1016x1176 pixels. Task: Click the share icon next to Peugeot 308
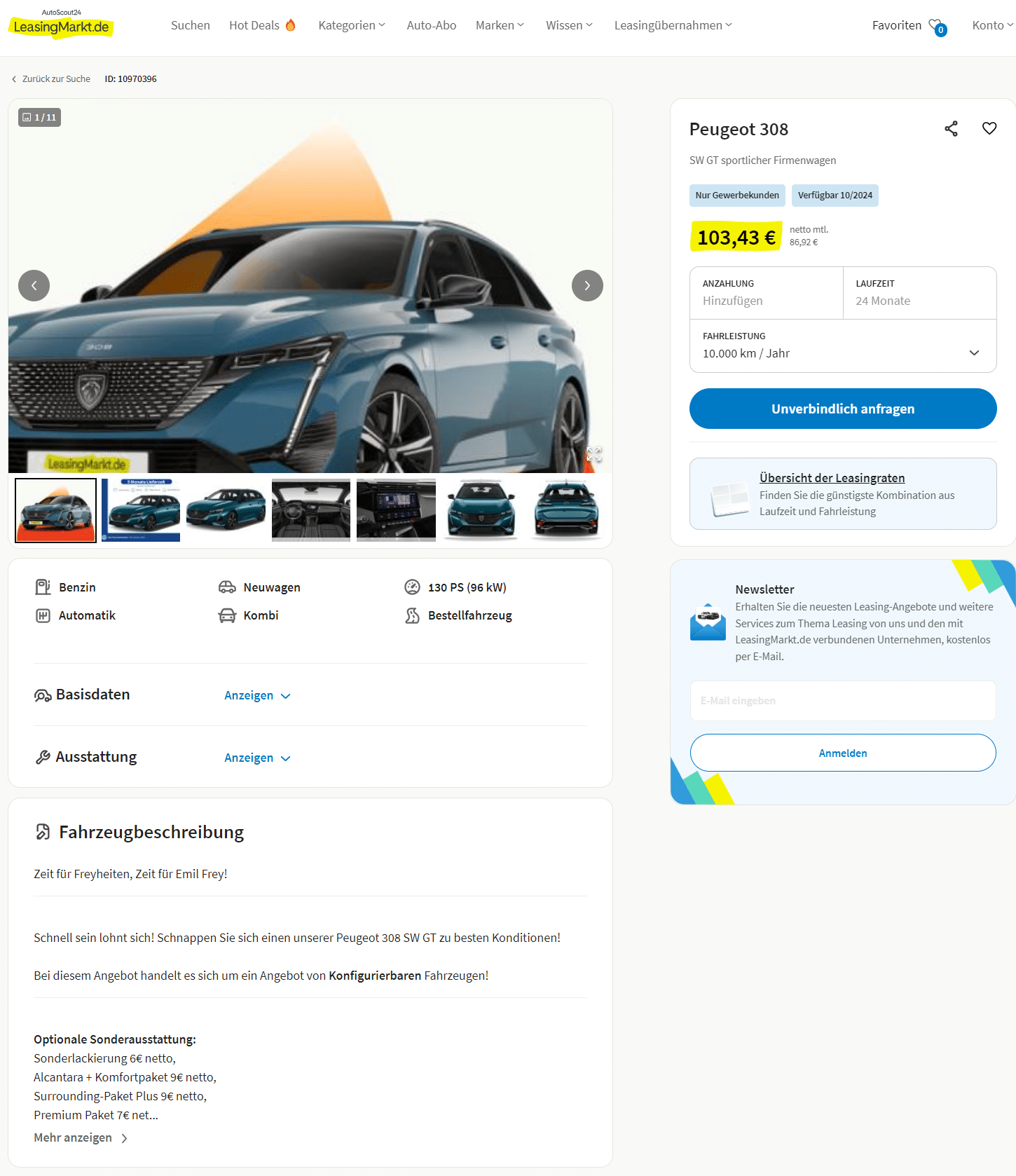[x=951, y=128]
